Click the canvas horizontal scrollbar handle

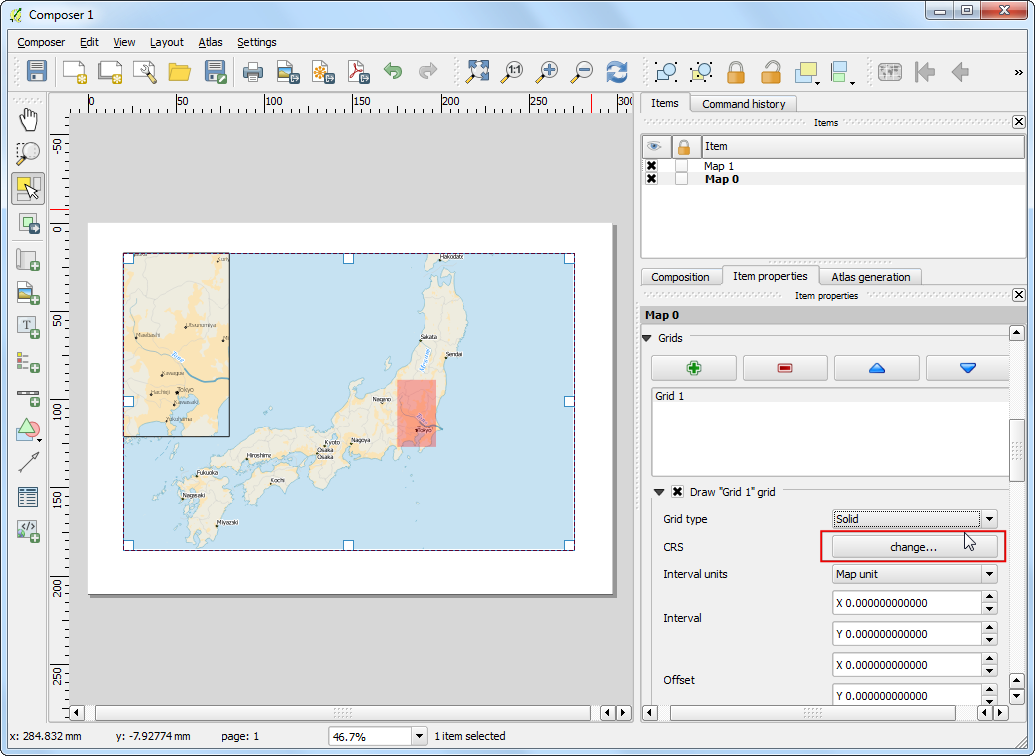click(343, 713)
